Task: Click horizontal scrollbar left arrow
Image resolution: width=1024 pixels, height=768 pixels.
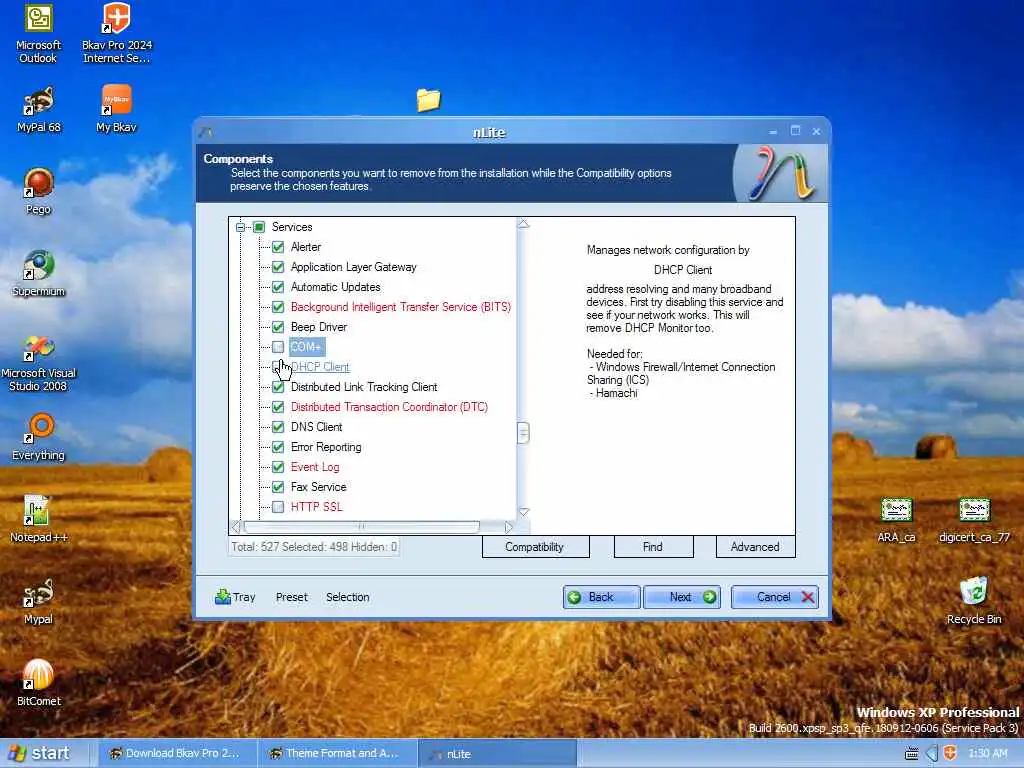Action: (x=236, y=526)
